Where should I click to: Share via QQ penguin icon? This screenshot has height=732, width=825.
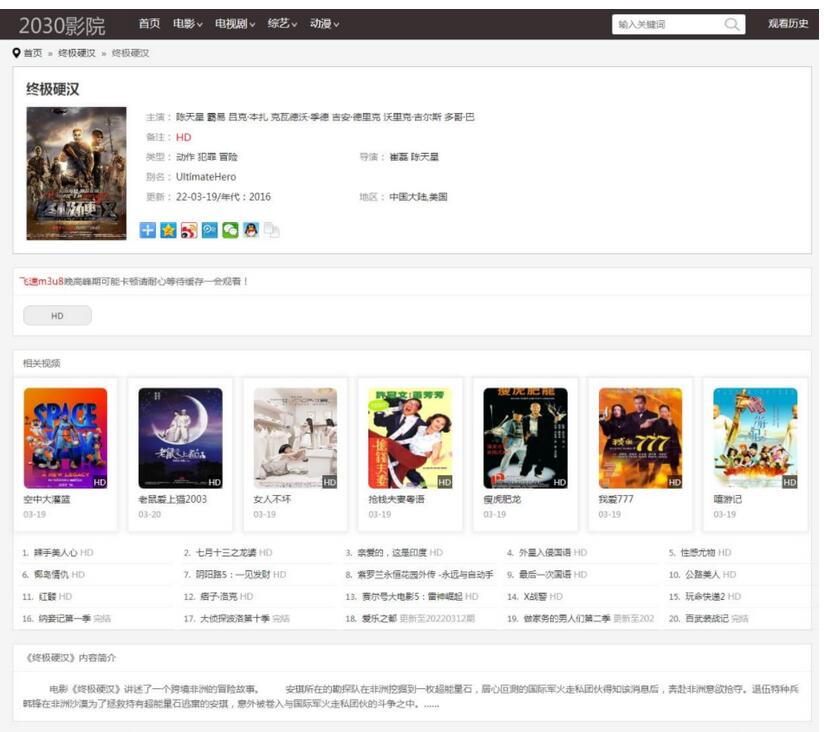pos(252,231)
